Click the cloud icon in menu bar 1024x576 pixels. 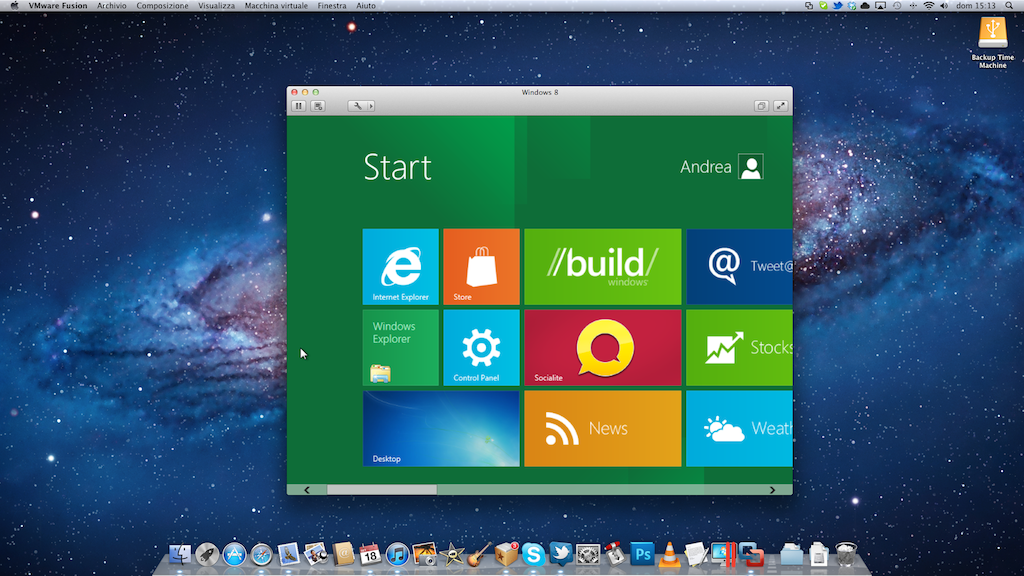[865, 6]
